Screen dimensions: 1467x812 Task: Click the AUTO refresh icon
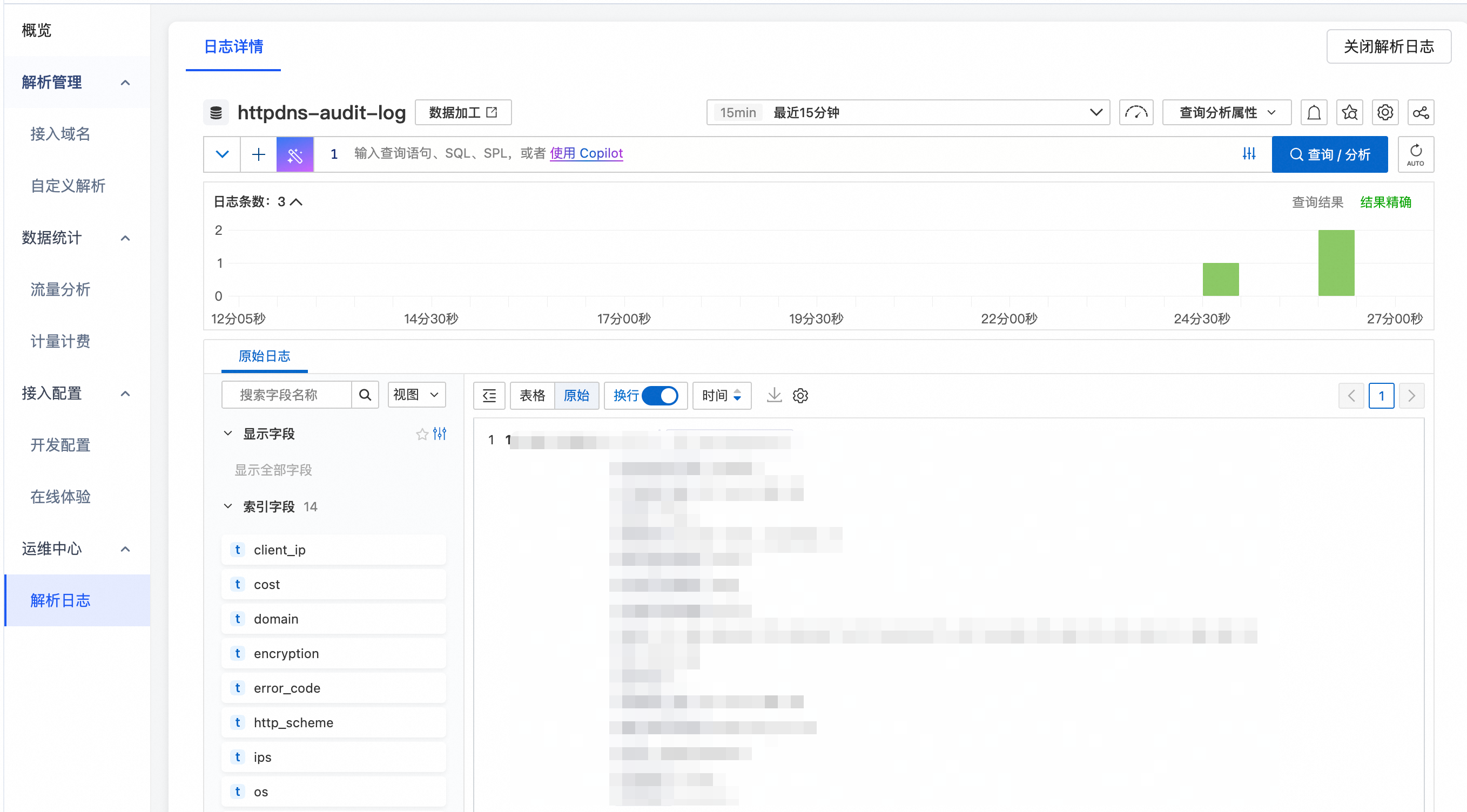click(1415, 154)
